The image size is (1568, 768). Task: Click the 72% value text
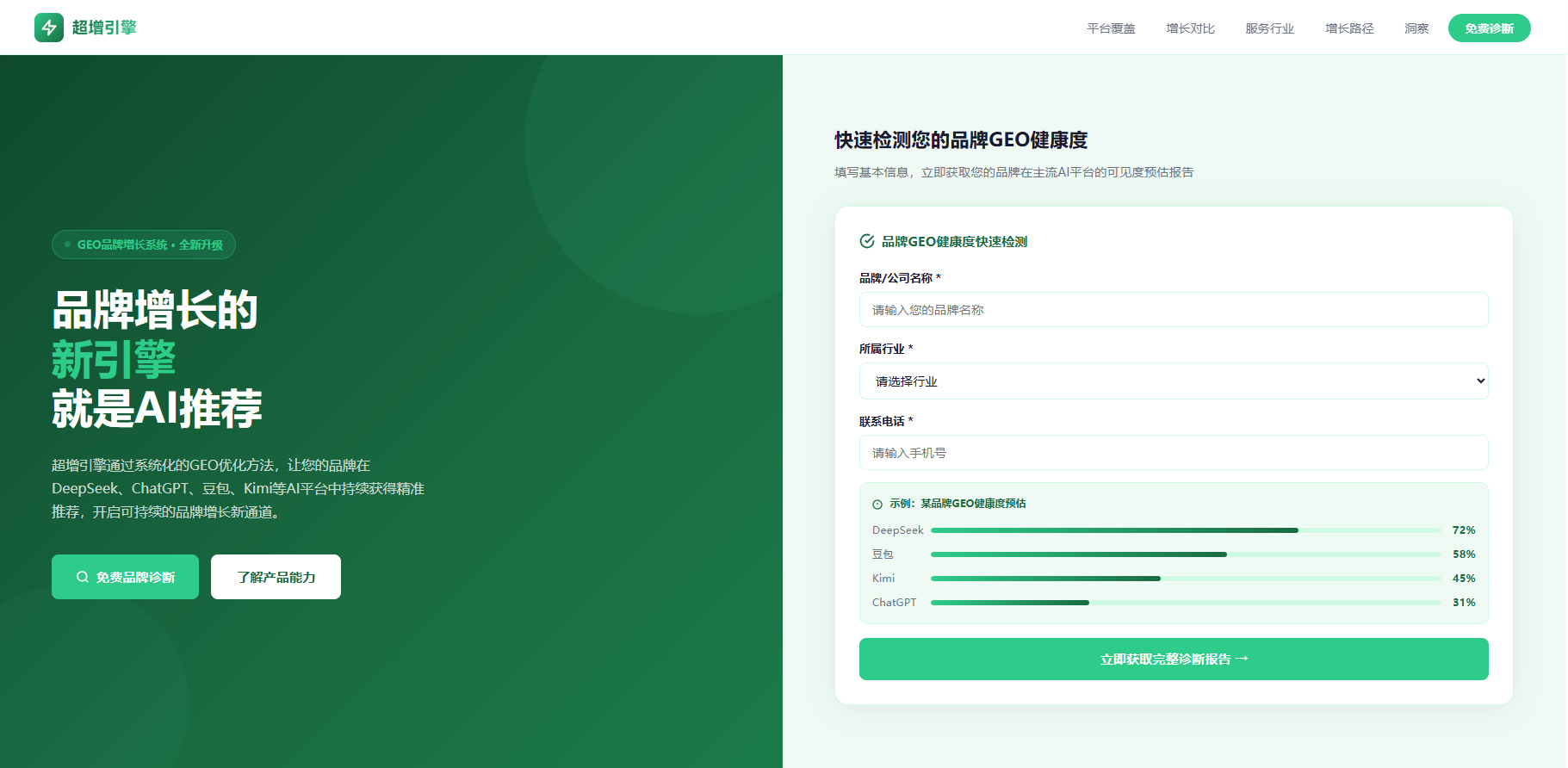pyautogui.click(x=1464, y=530)
